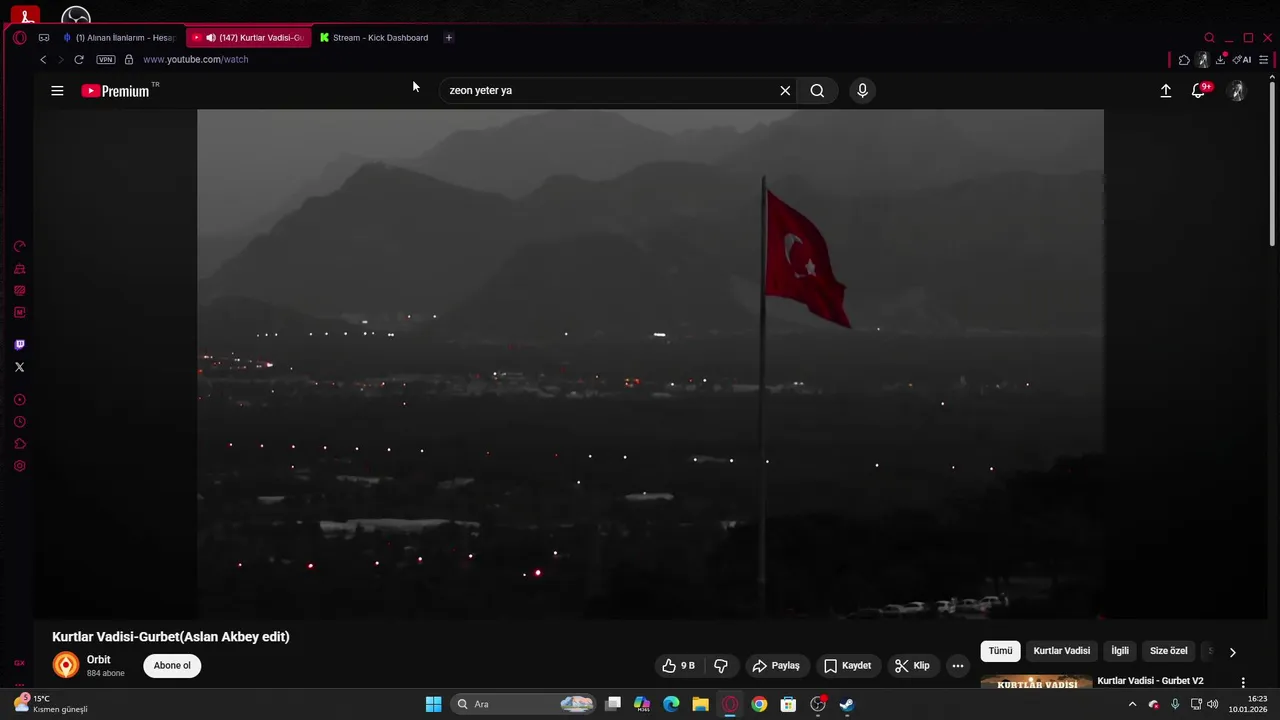The image size is (1280, 720).
Task: Click the address bar URL www.youtube.com/watch
Action: pyautogui.click(x=196, y=60)
